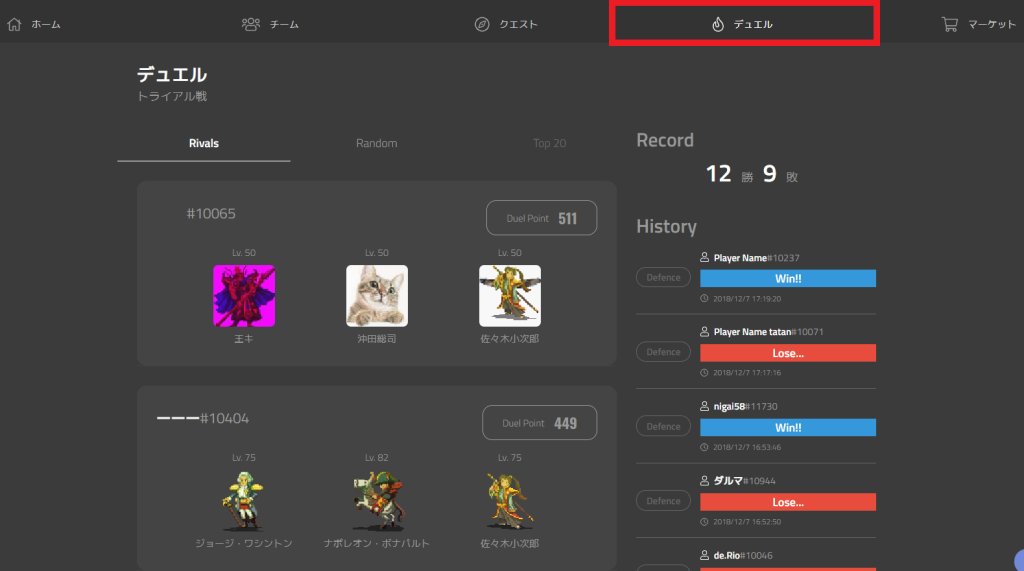Image resolution: width=1024 pixels, height=571 pixels.
Task: Select the cat avatar 沖田総司
Action: pyautogui.click(x=376, y=295)
